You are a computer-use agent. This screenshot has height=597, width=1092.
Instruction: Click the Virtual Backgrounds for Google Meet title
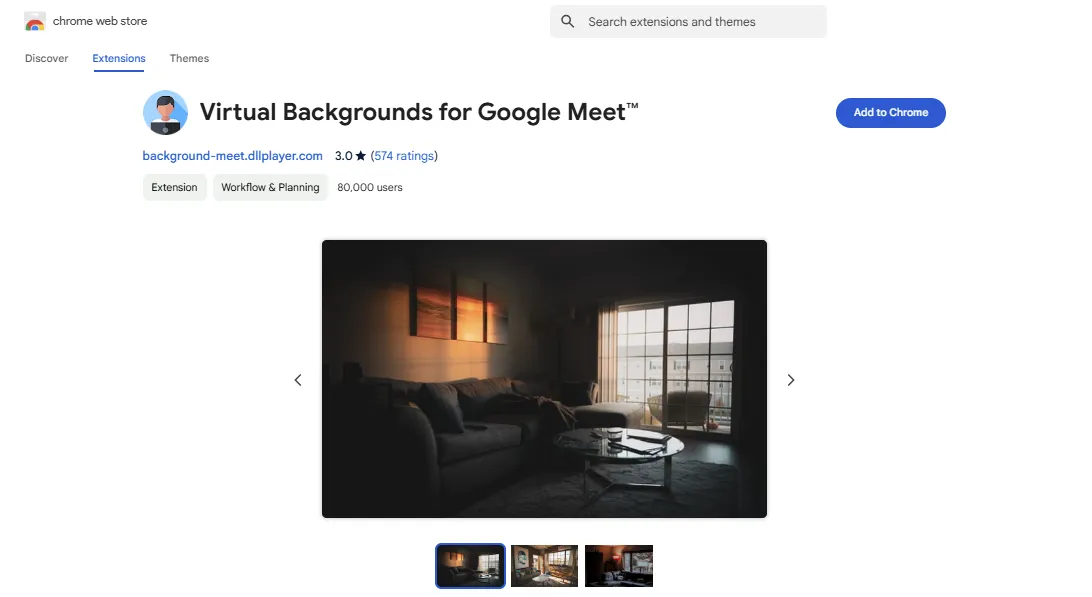[x=419, y=112]
